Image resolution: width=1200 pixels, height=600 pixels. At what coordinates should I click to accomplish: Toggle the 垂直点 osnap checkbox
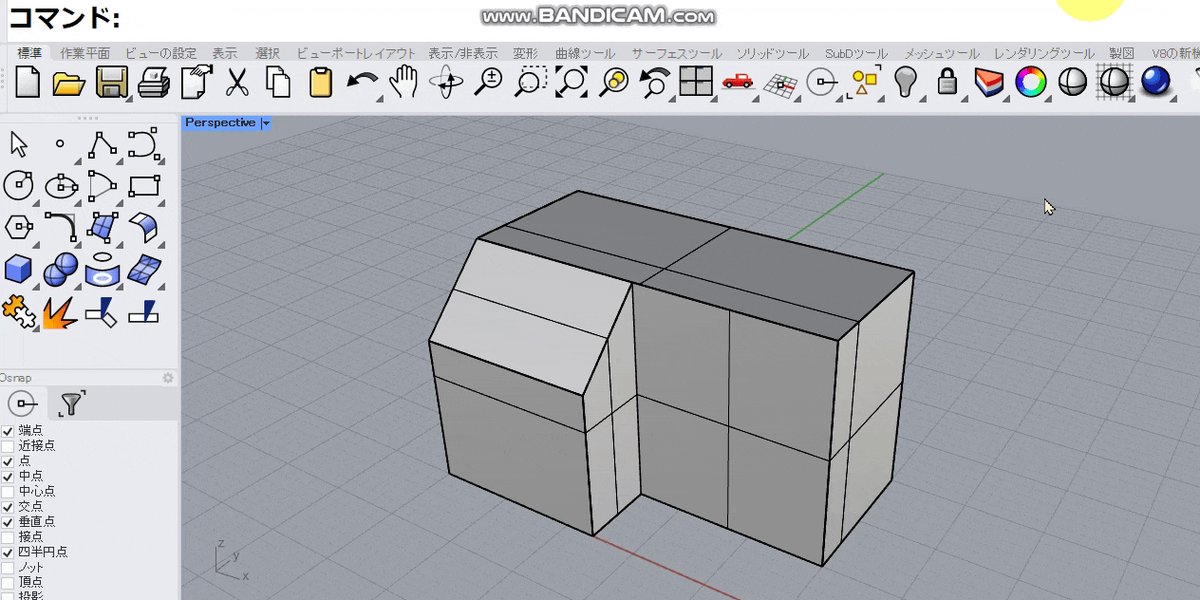point(8,521)
